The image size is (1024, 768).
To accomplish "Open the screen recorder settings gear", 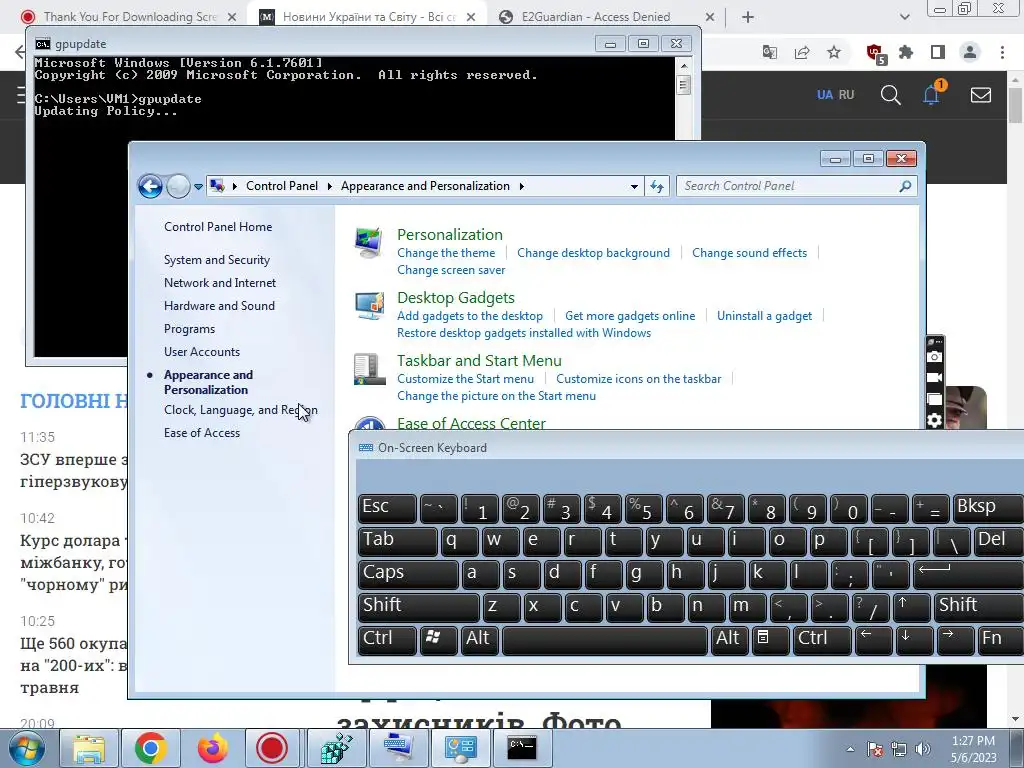I will tap(935, 420).
